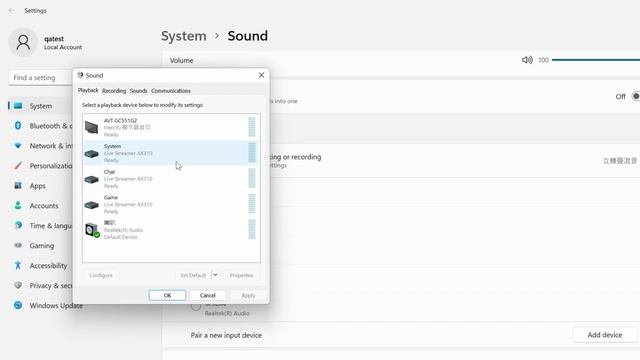This screenshot has width=640, height=360.
Task: Click the Personalization brush icon
Action: click(18, 166)
